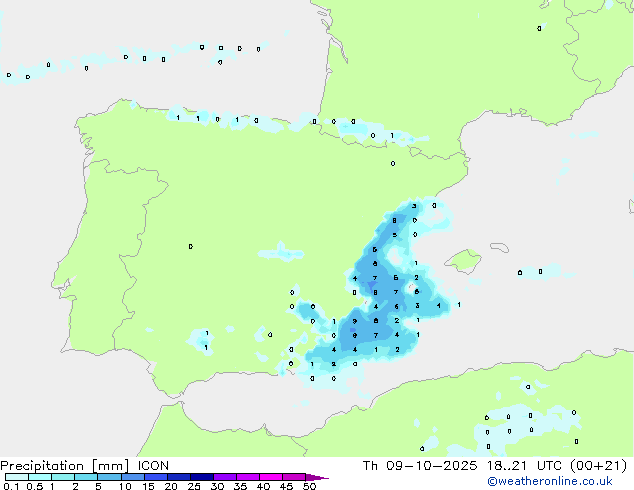Click the '25' legend scale label
Viewport: 634px width, 490px height.
point(194,486)
